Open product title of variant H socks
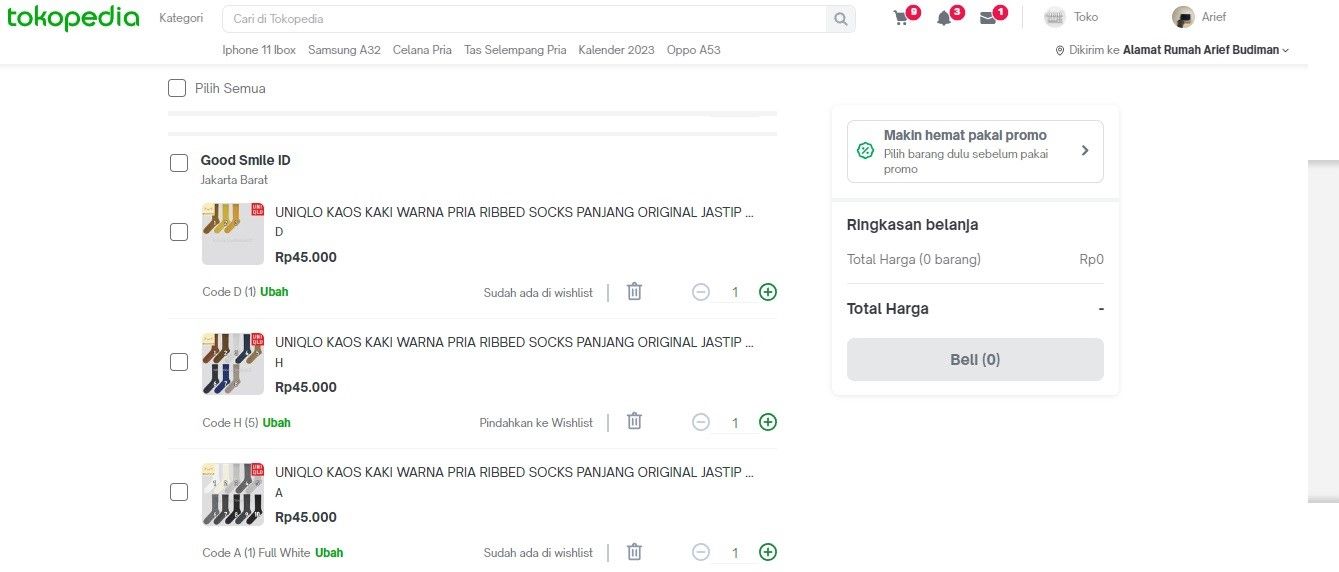This screenshot has height=572, width=1339. (514, 342)
